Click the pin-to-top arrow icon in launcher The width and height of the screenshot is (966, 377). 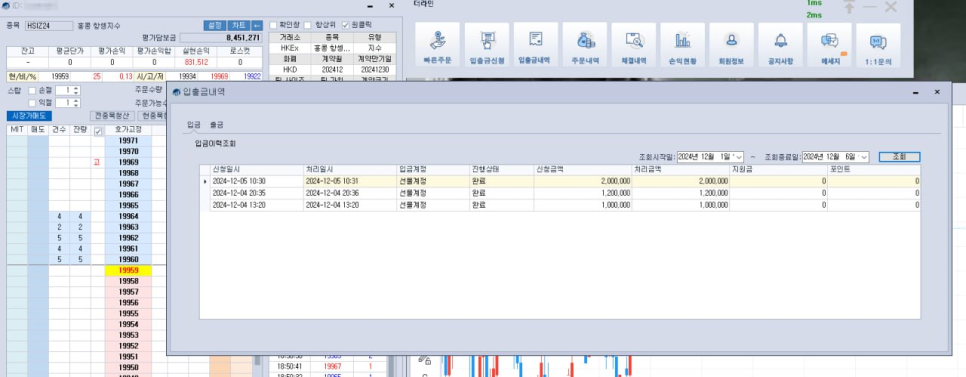849,7
